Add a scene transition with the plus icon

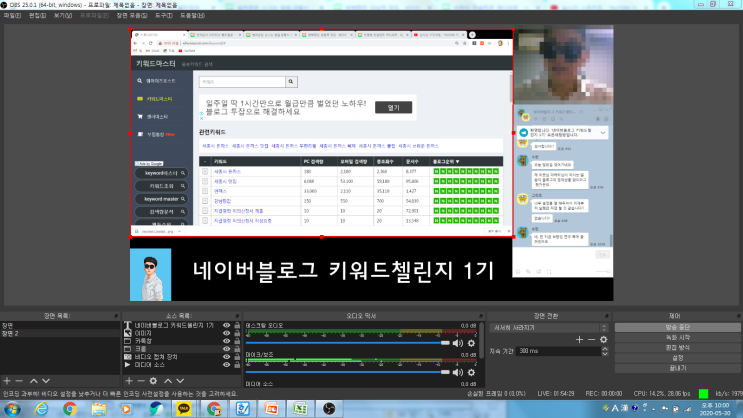[x=579, y=339]
